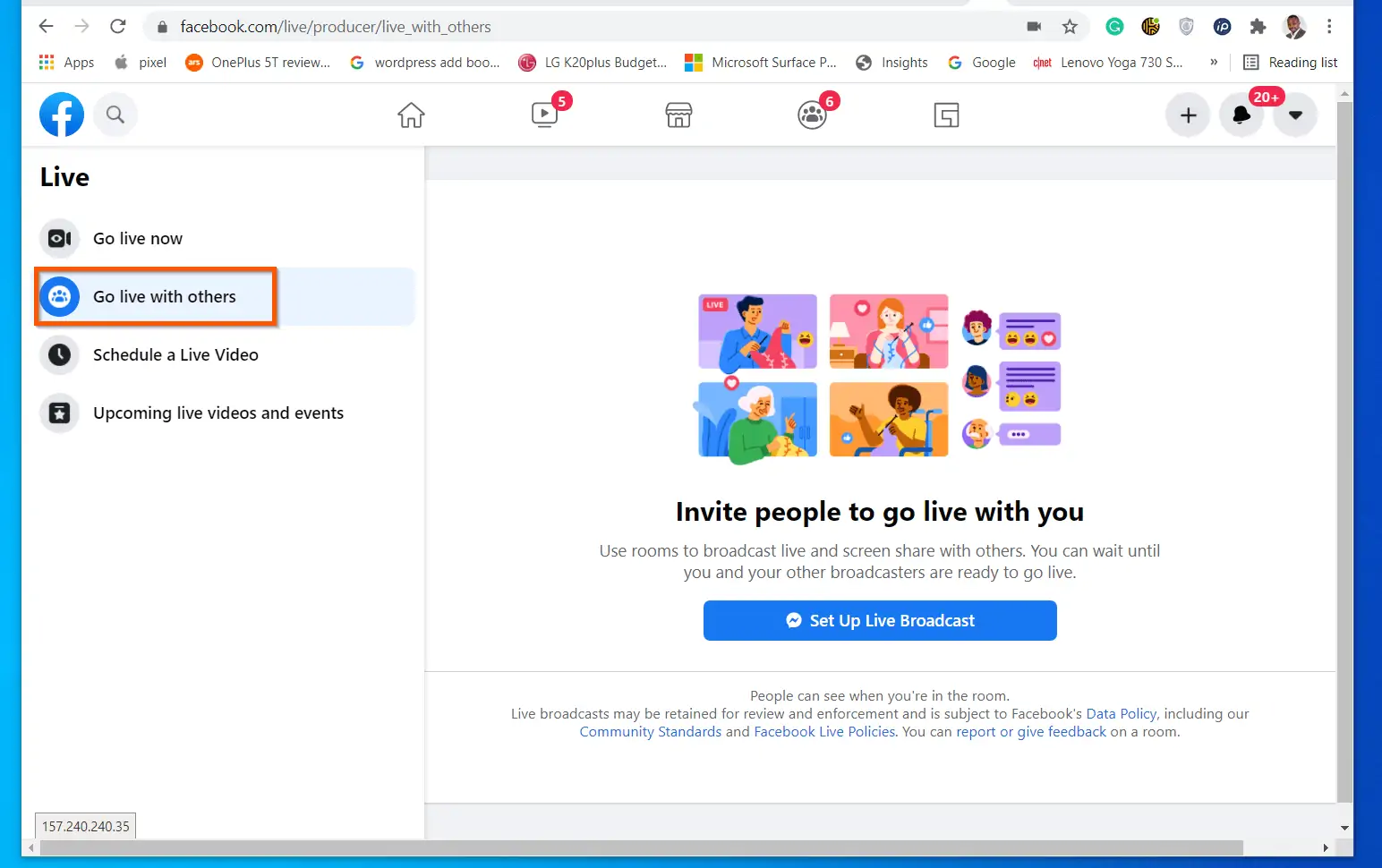Open the Data Policy link
This screenshot has height=868, width=1382.
tap(1121, 713)
